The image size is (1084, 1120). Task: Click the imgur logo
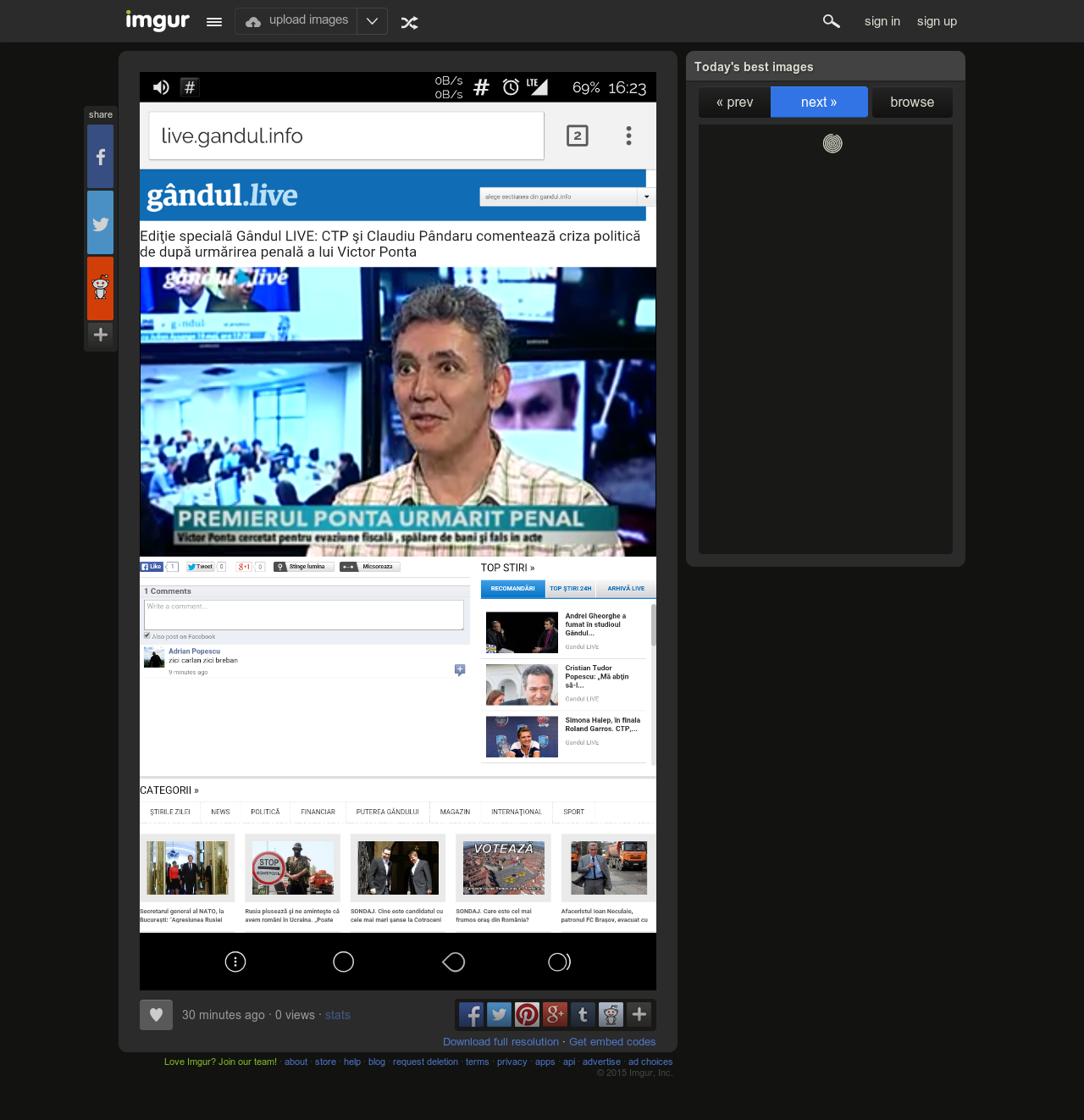coord(158,20)
